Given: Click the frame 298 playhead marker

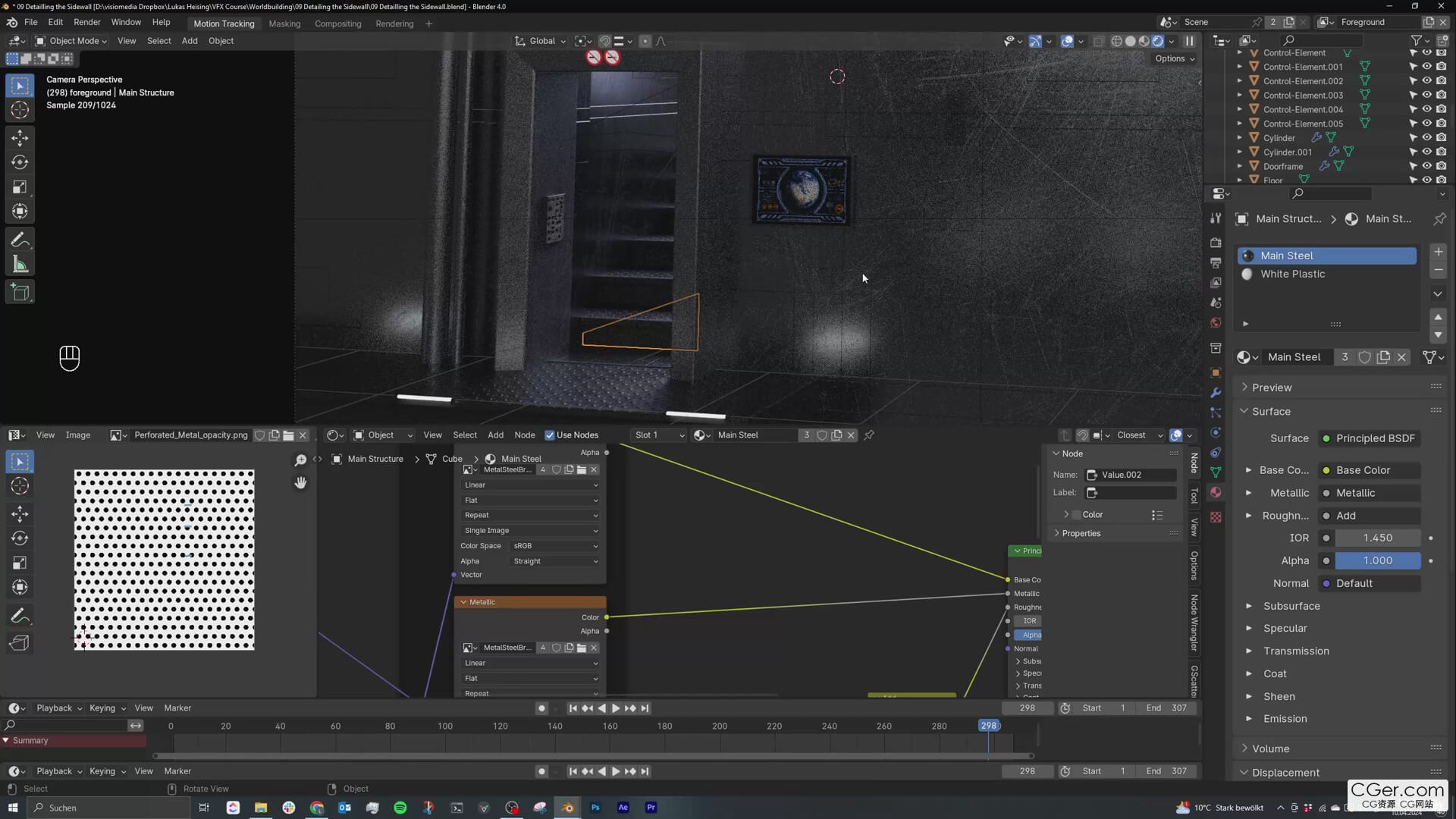Looking at the screenshot, I should [x=989, y=726].
